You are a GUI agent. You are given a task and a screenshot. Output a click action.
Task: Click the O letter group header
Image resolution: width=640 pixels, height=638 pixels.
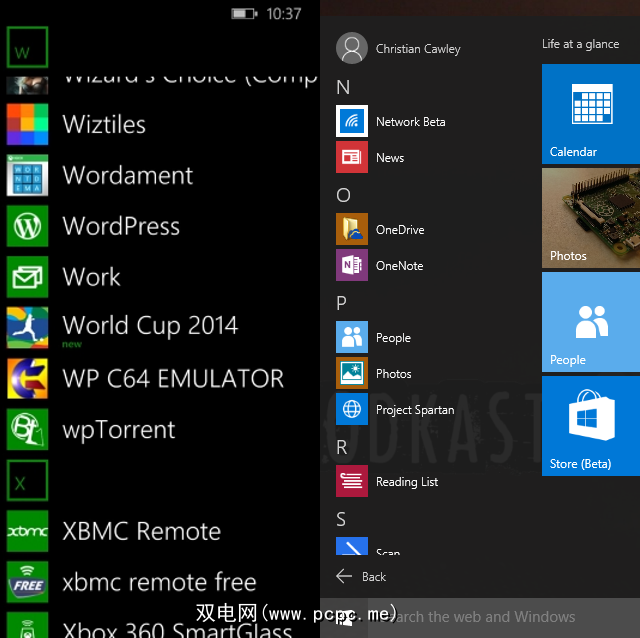pos(344,195)
